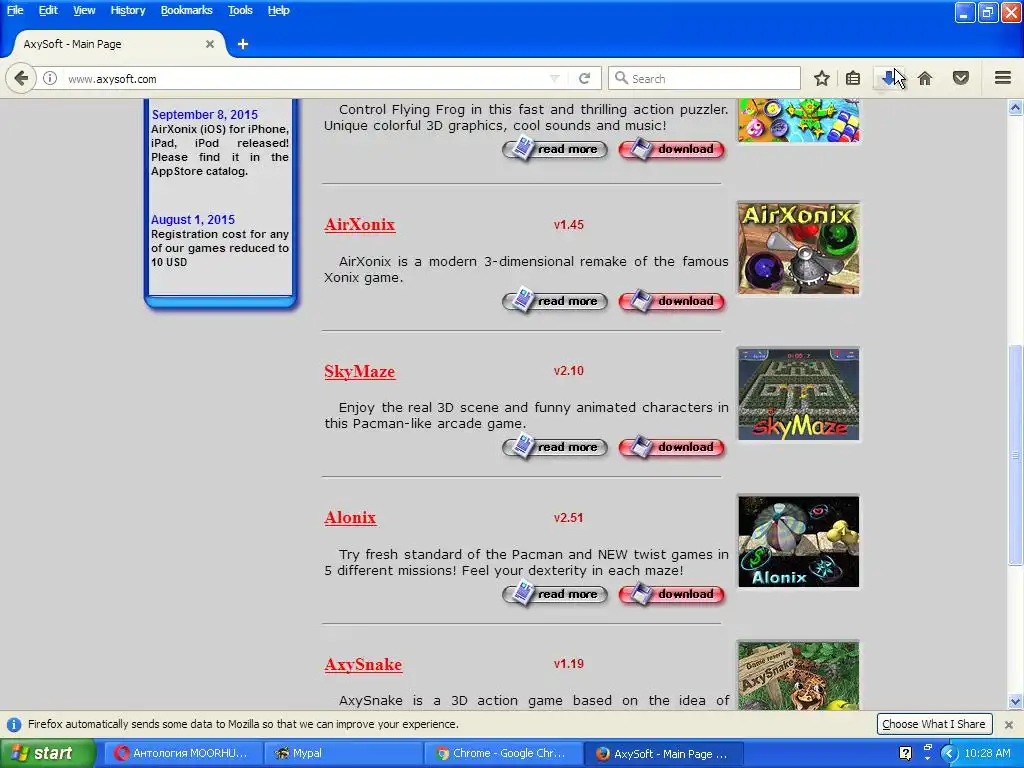
Task: Click read more under Alonix
Action: click(555, 594)
